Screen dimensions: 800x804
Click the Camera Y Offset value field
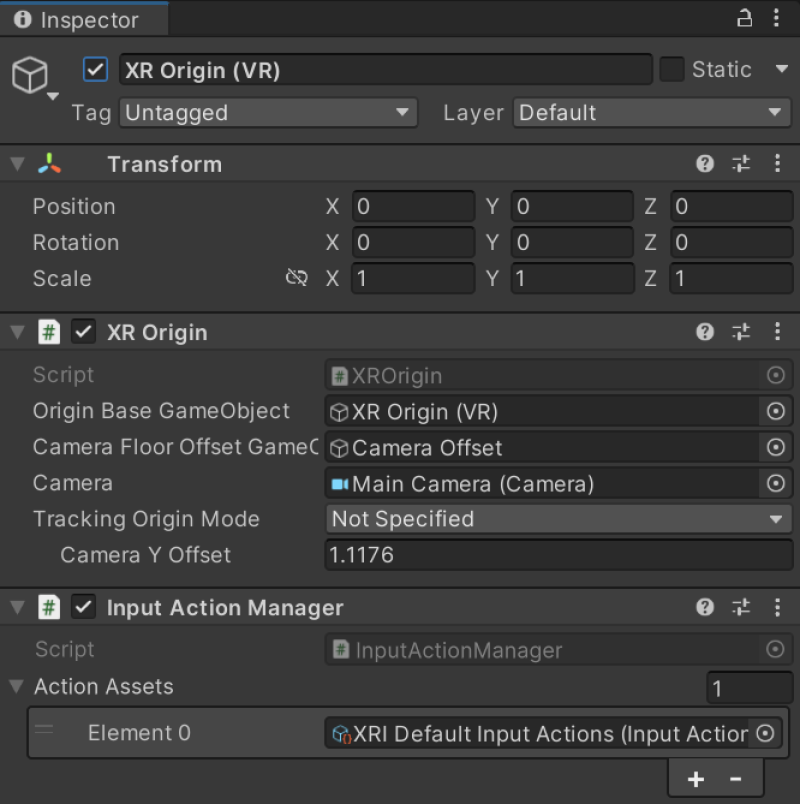click(x=559, y=555)
